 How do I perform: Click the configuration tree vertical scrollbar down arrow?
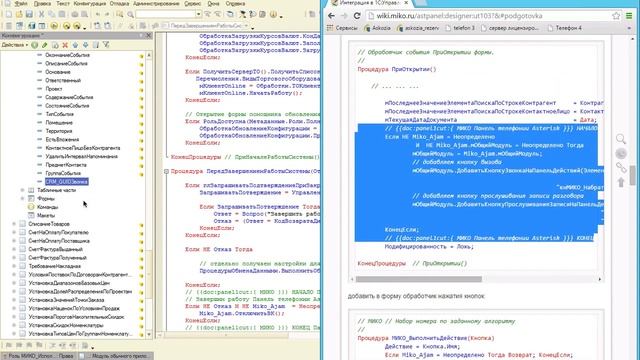(149, 334)
